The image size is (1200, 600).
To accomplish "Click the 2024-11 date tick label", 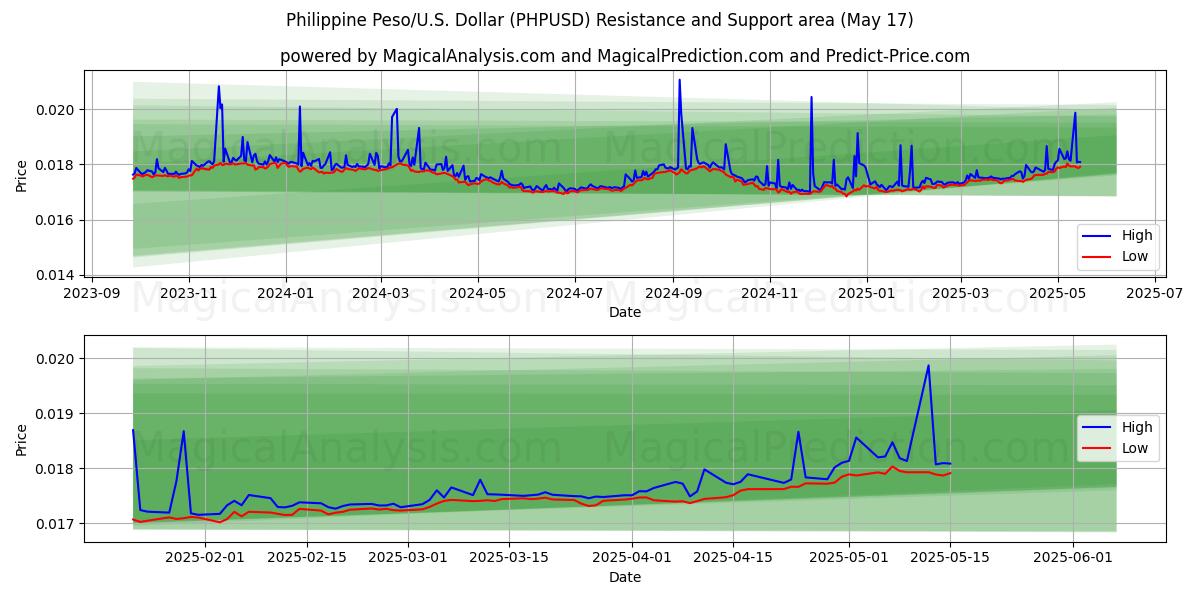I will 768,294.
